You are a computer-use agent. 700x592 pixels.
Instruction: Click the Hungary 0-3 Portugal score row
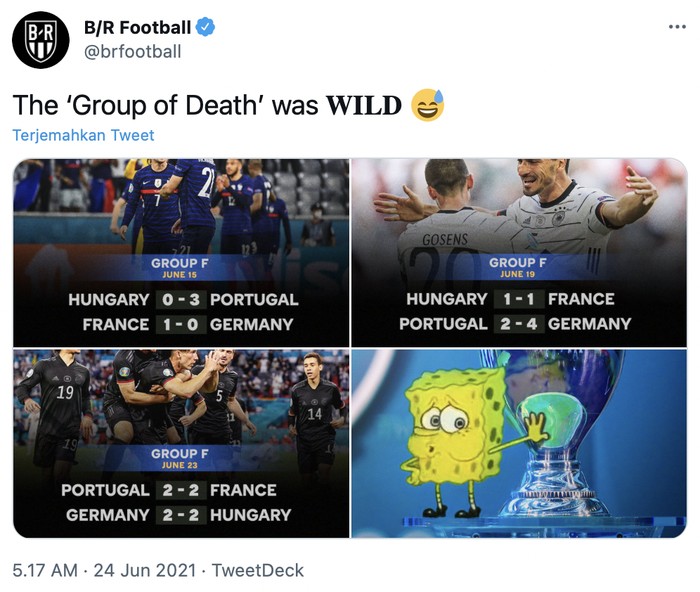182,299
